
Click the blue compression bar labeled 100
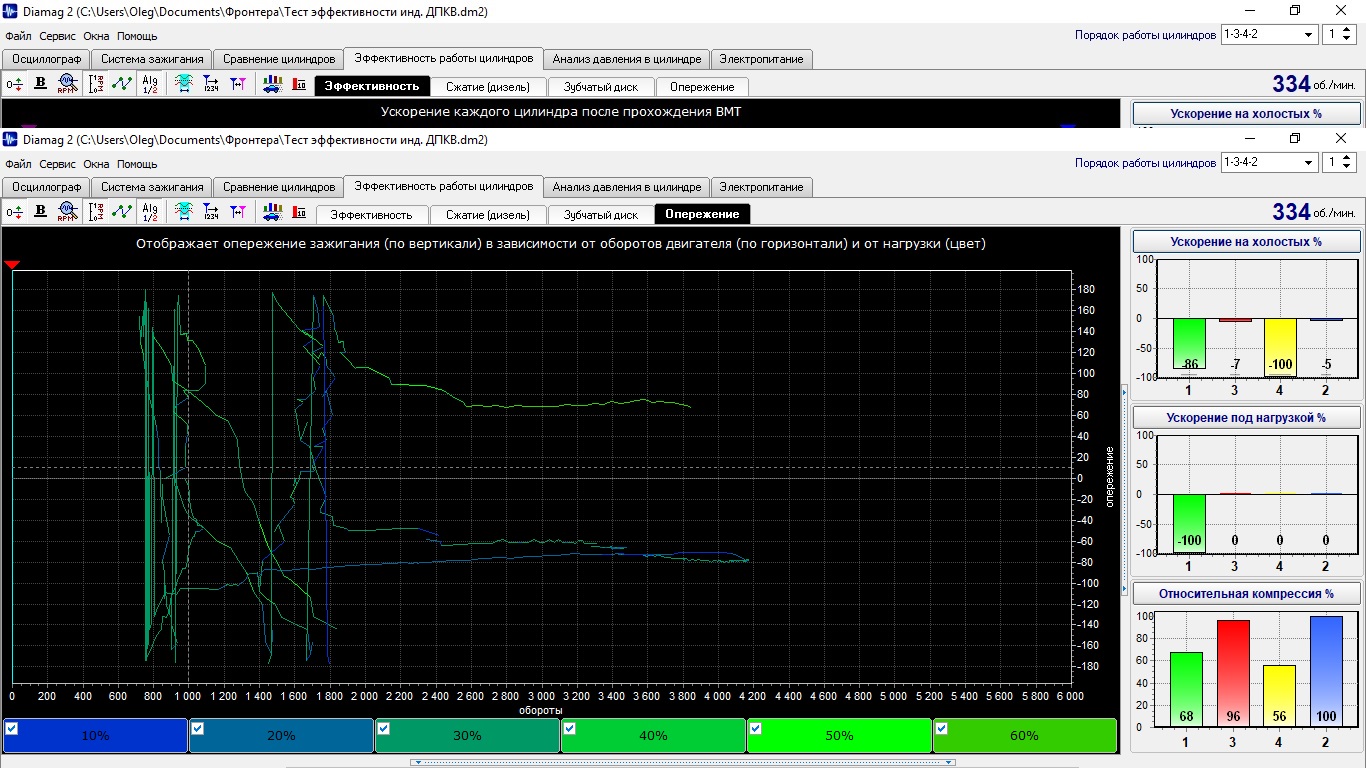click(x=1326, y=671)
